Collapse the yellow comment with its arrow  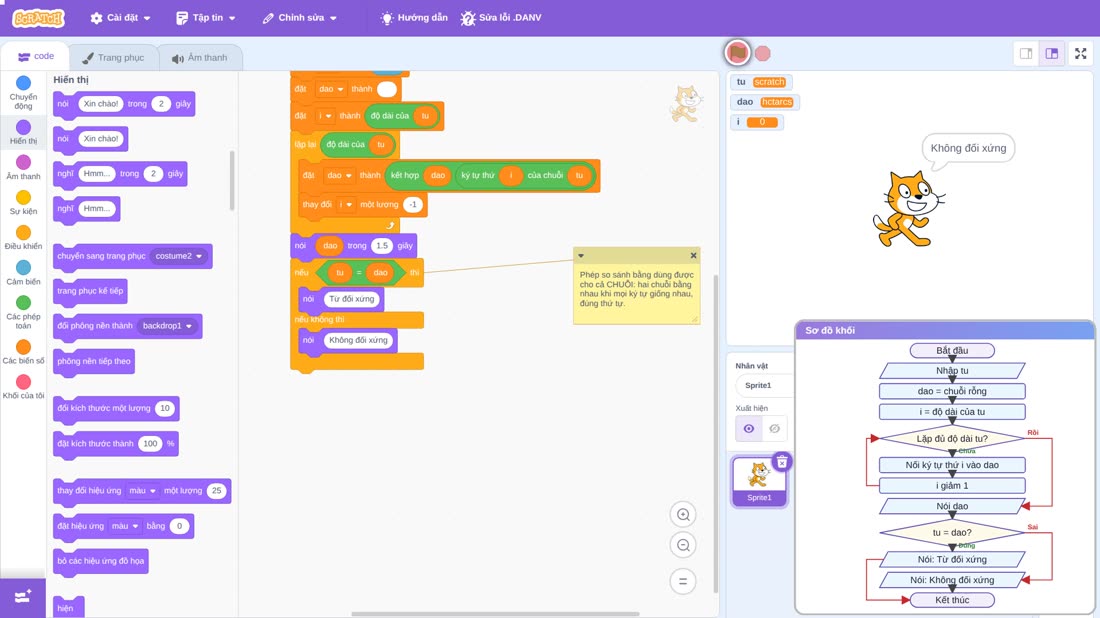[581, 255]
